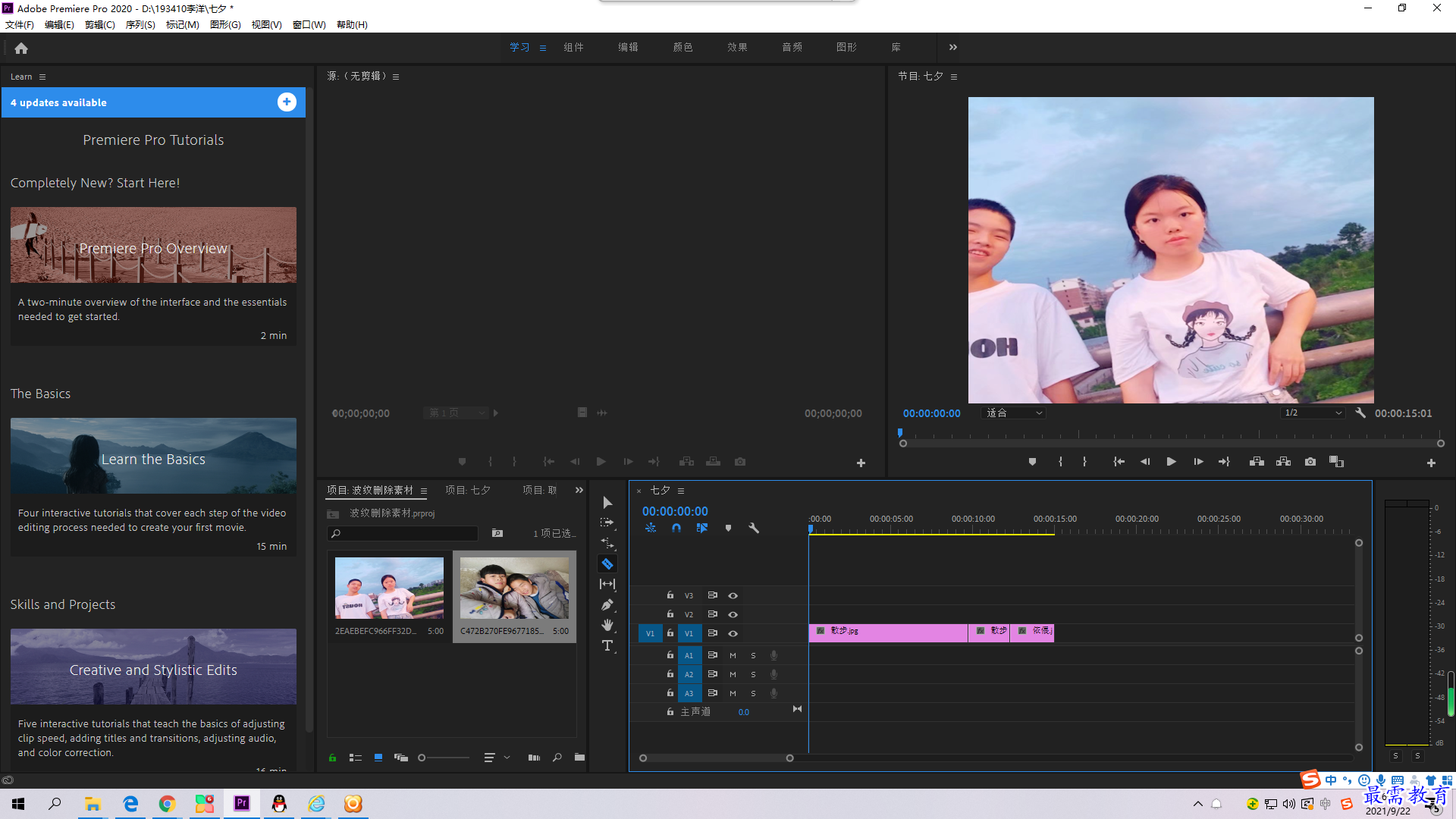Screen dimensions: 1456x819
Task: Open Premiere Pro Overview tutorial
Action: [153, 245]
